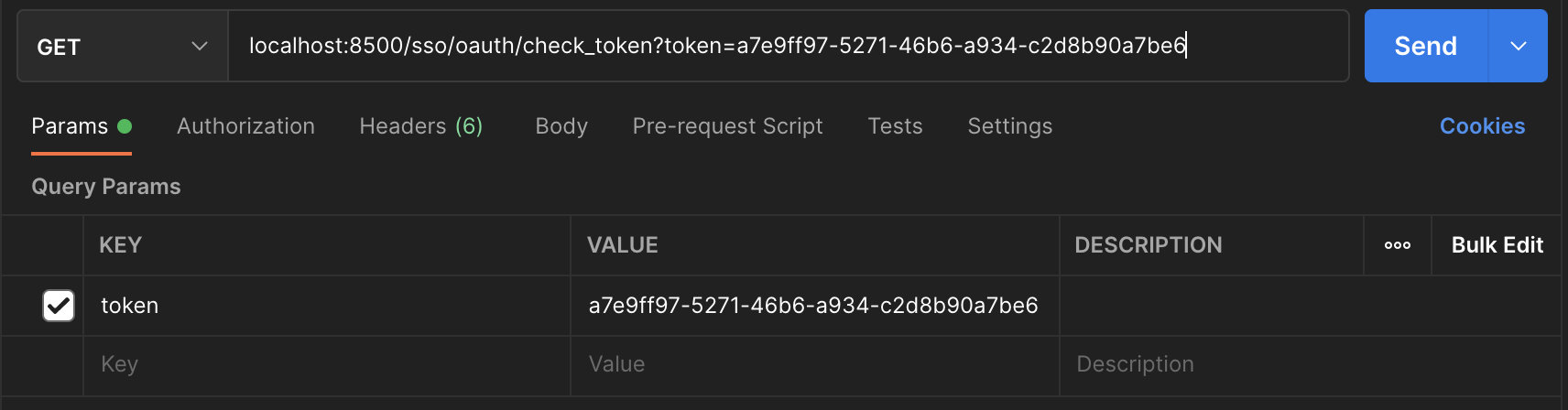Switch to the Authorization tab
This screenshot has height=410, width=1568.
[245, 126]
